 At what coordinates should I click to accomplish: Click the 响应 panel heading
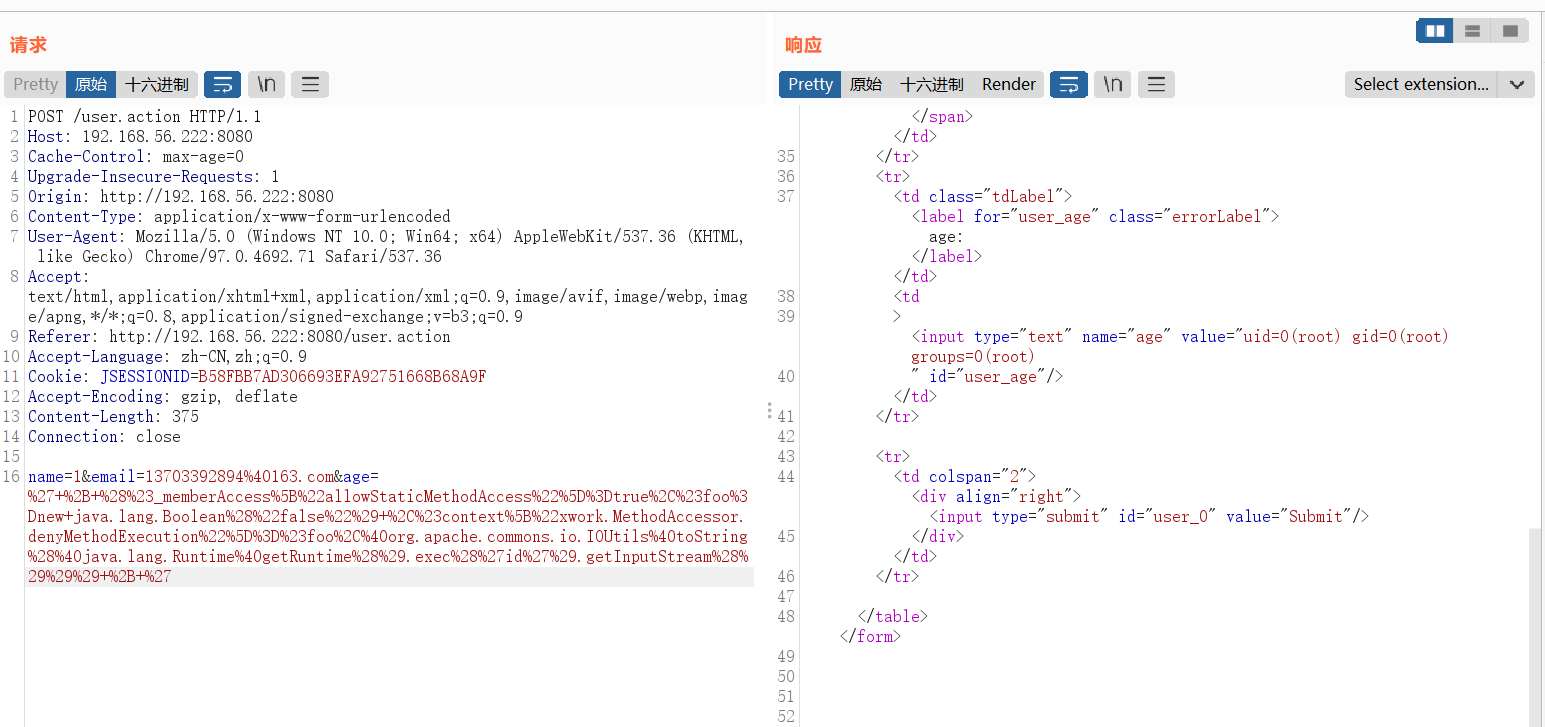click(x=803, y=45)
